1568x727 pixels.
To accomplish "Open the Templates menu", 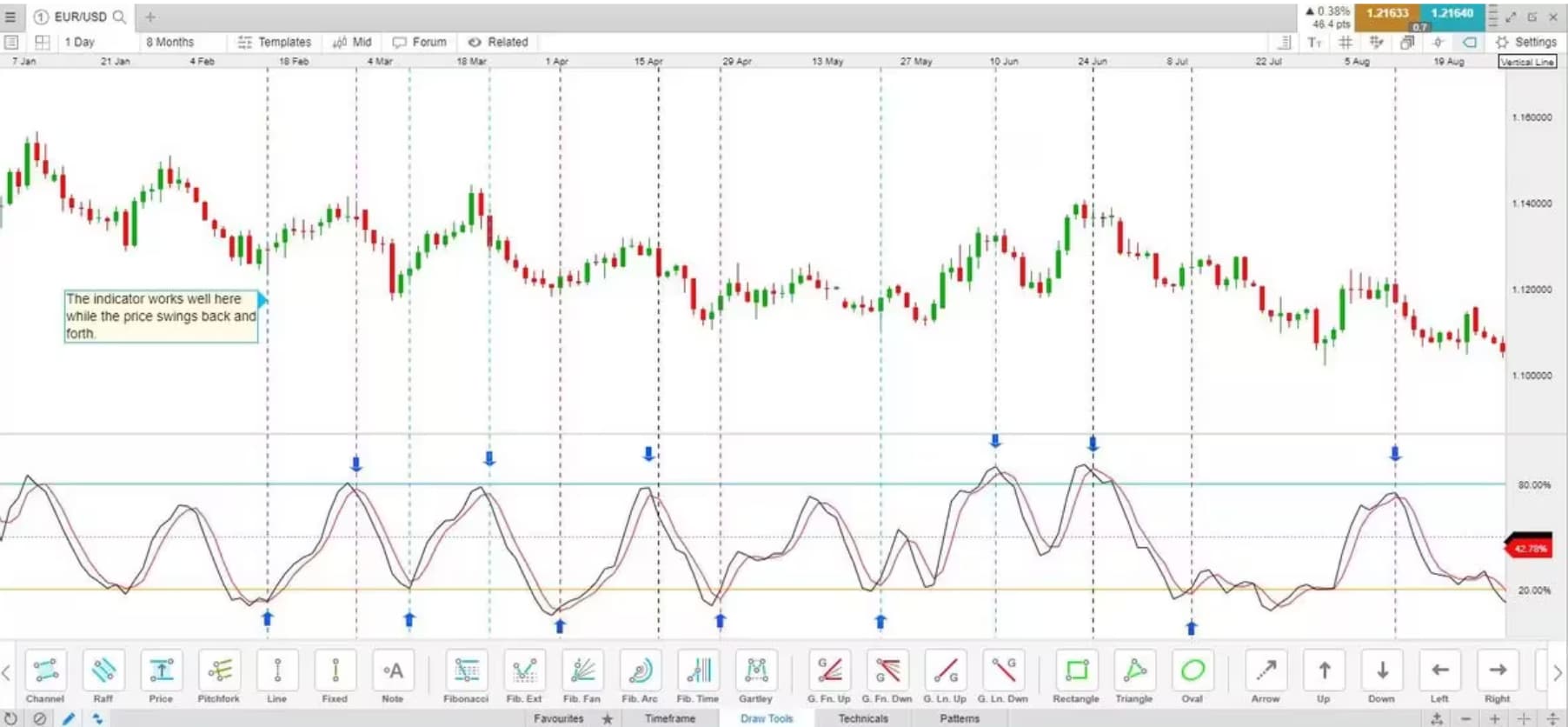I will coord(275,42).
